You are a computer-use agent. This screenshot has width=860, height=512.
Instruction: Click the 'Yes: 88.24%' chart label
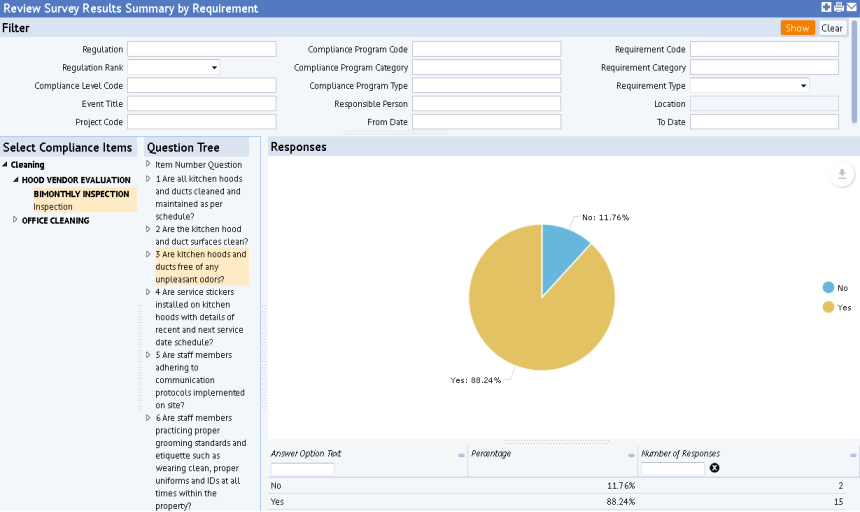pyautogui.click(x=476, y=380)
